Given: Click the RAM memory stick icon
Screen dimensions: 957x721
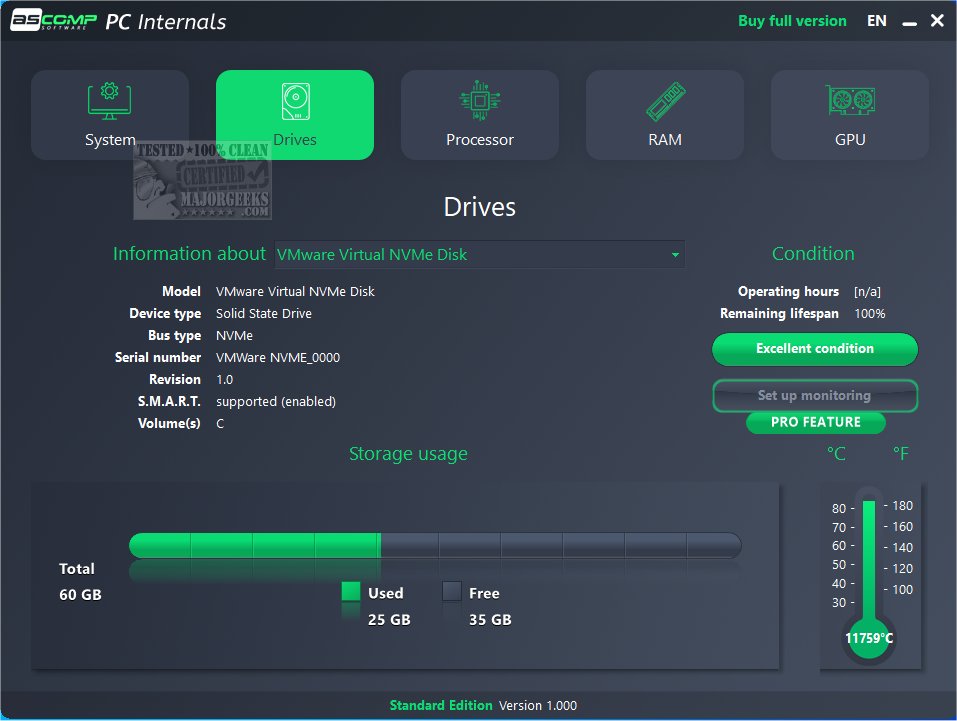Looking at the screenshot, I should click(665, 101).
